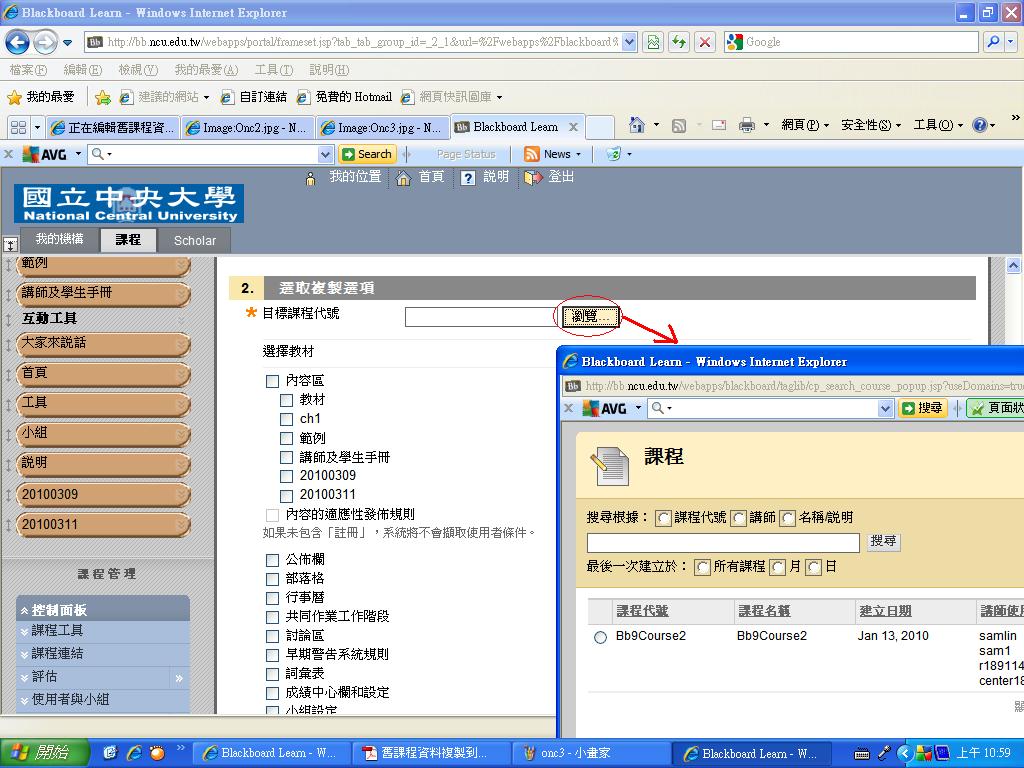Check the 公佈欄 checkbox

pyautogui.click(x=272, y=560)
